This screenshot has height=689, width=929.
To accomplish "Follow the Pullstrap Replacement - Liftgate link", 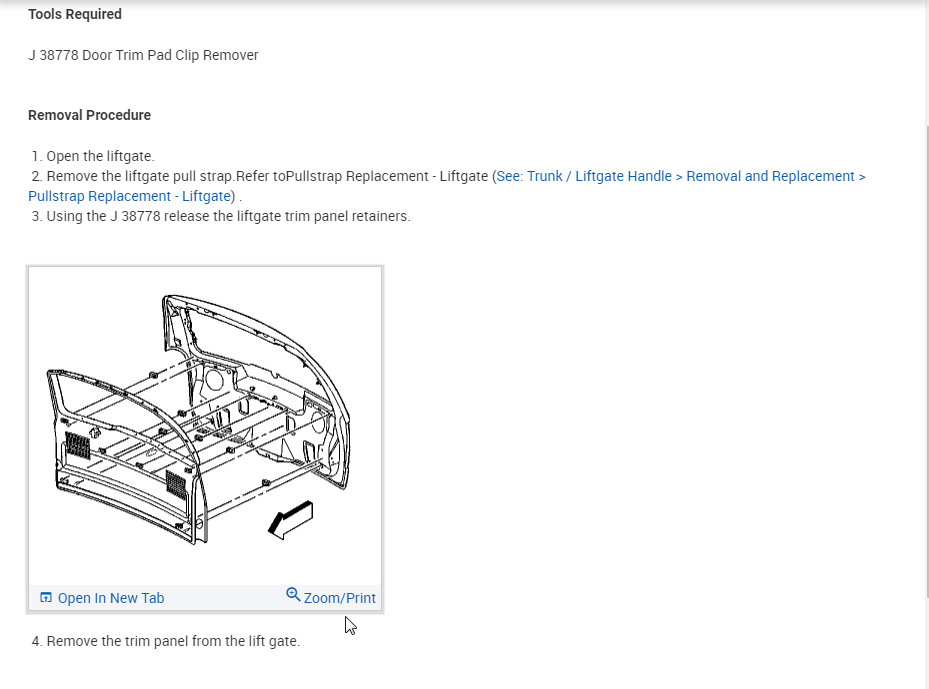I will [129, 196].
